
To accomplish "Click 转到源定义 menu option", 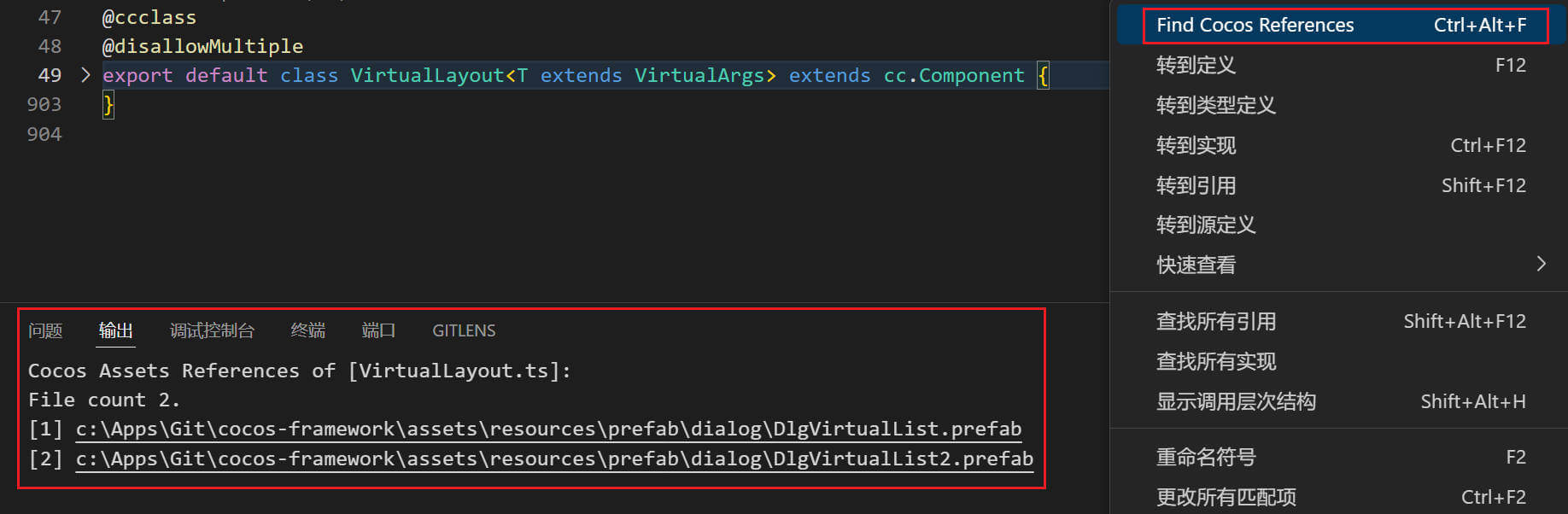I will point(1205,225).
